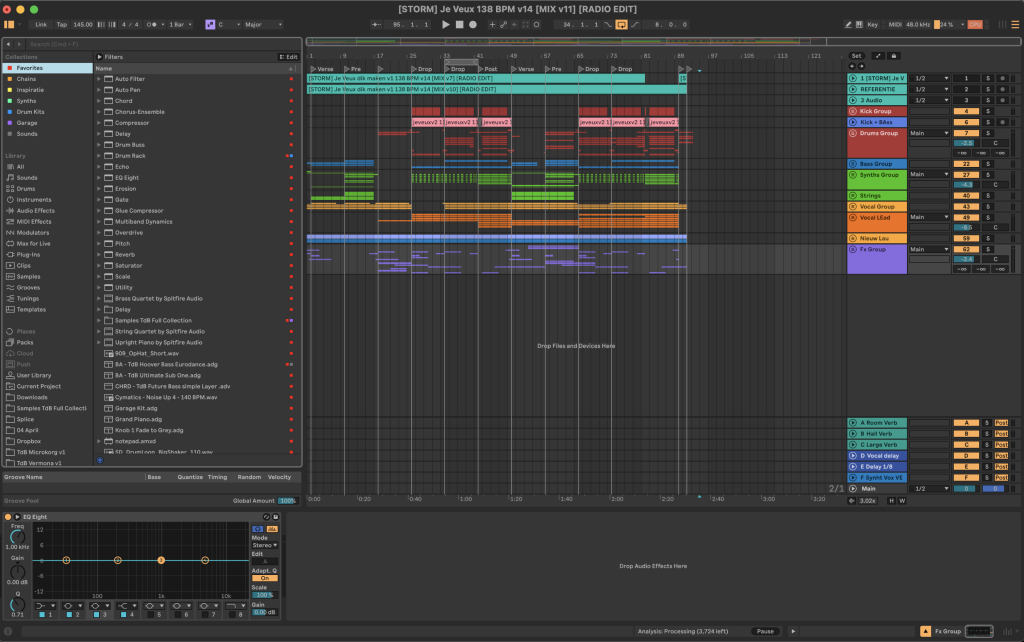Toggle EQ Eight device activator
Screen dimensions: 1024x642
[x=8, y=517]
